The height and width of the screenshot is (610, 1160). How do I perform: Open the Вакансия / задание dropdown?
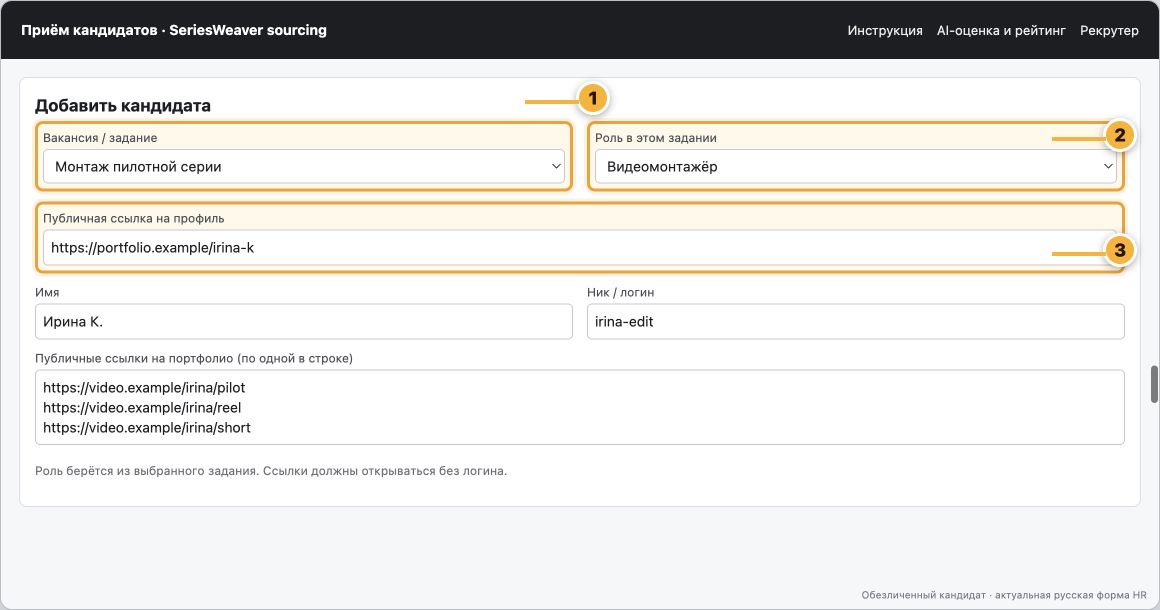(x=303, y=166)
